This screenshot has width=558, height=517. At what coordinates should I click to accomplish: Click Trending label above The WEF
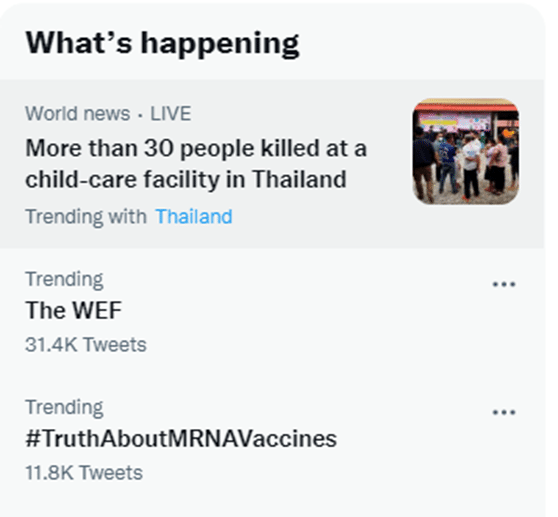64,279
